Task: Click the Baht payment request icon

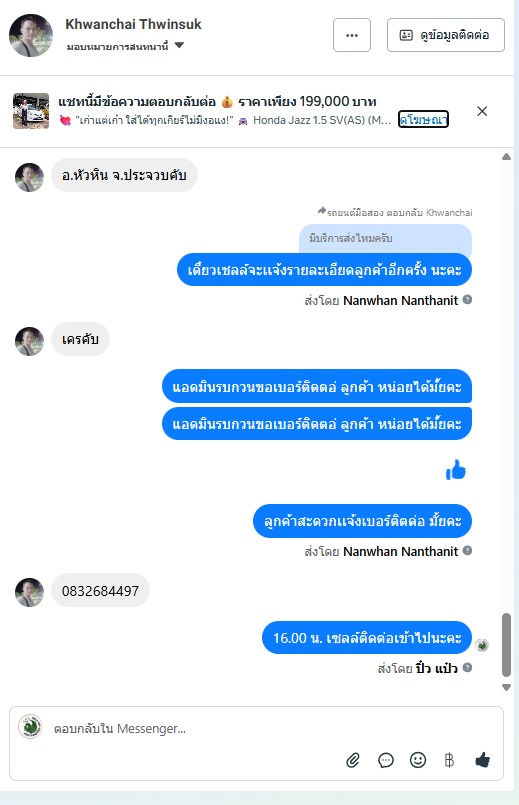Action: click(x=449, y=760)
